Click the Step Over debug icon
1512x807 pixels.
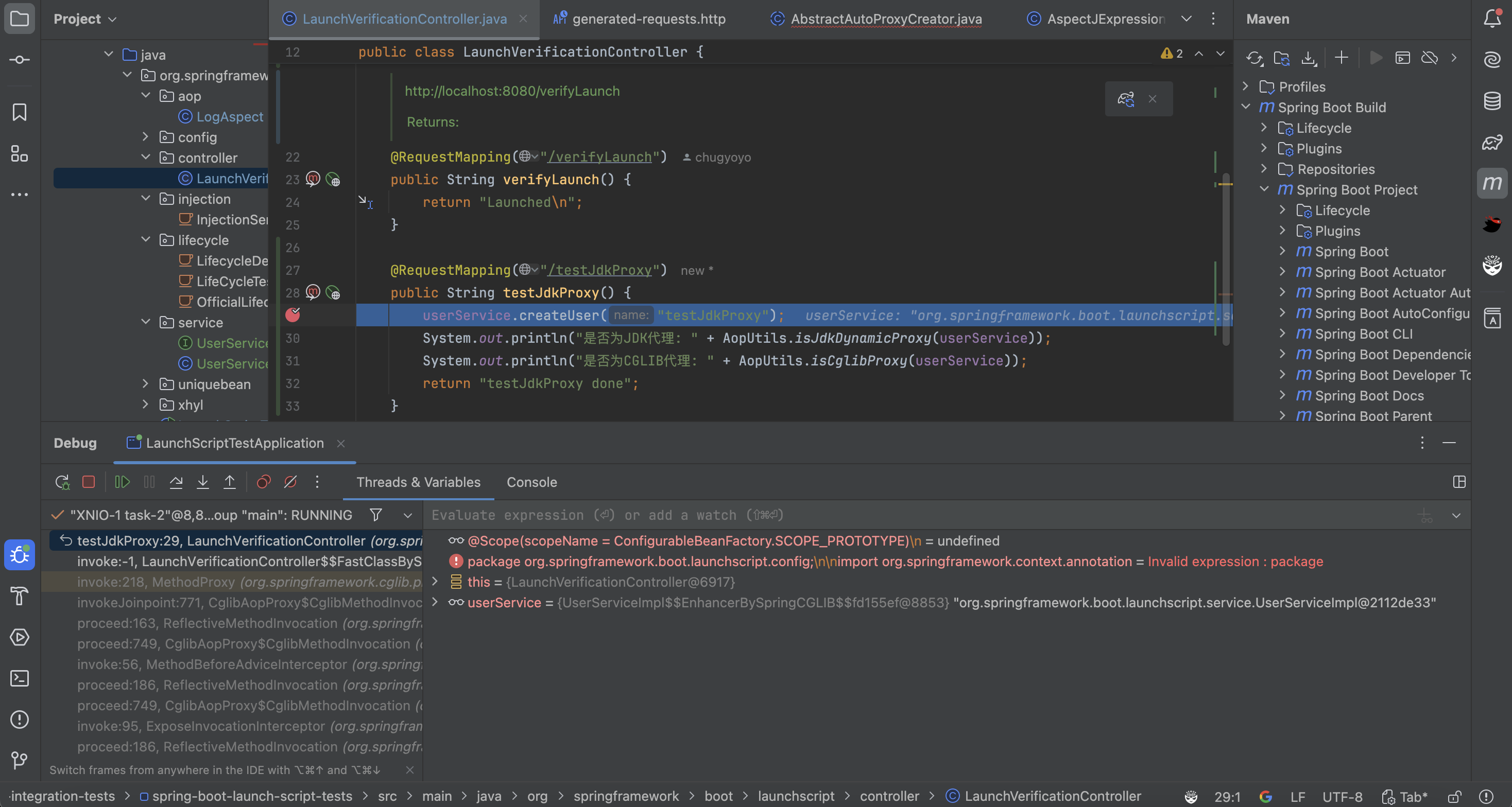pyautogui.click(x=176, y=482)
